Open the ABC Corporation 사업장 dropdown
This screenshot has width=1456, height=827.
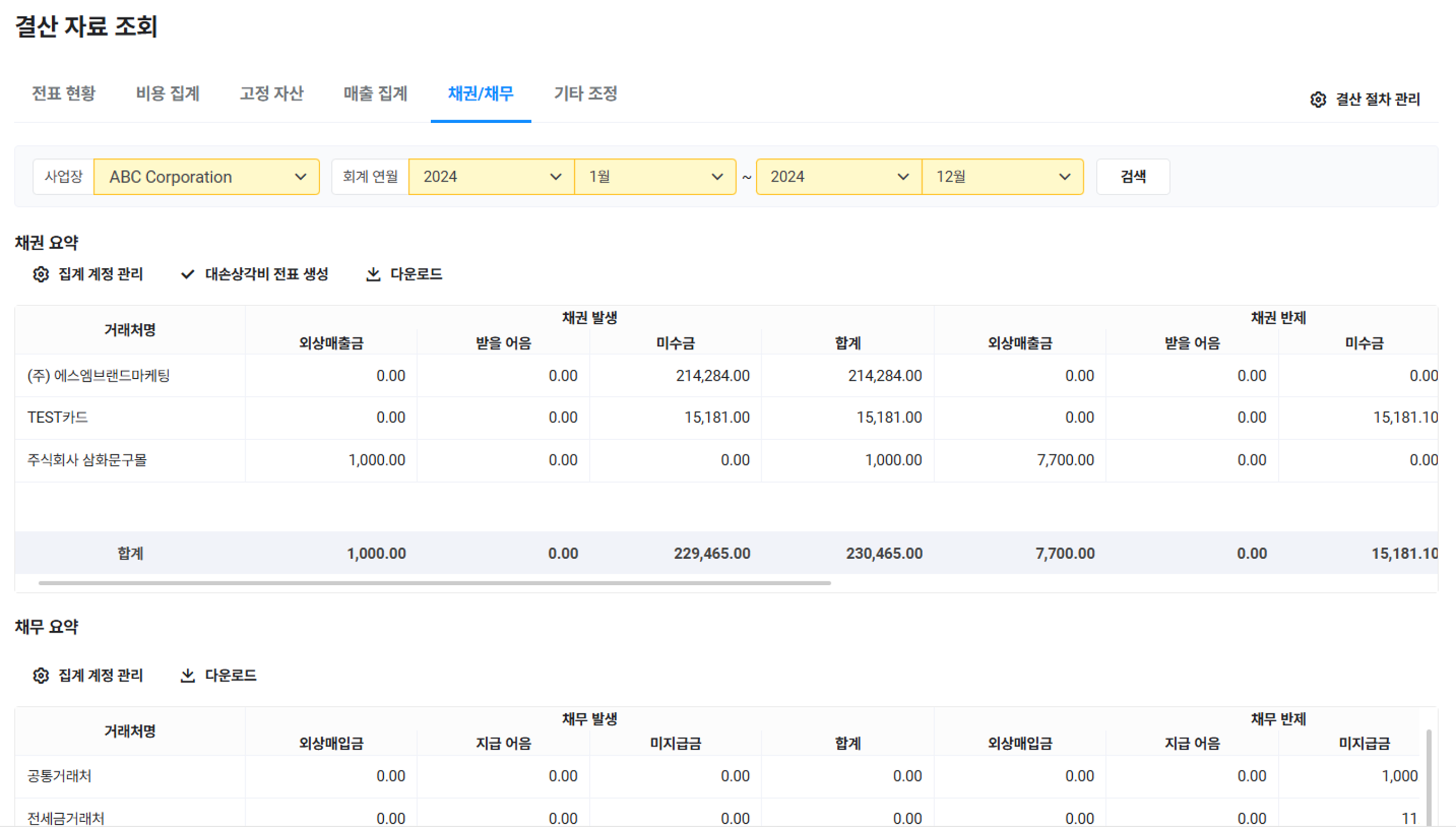point(206,177)
